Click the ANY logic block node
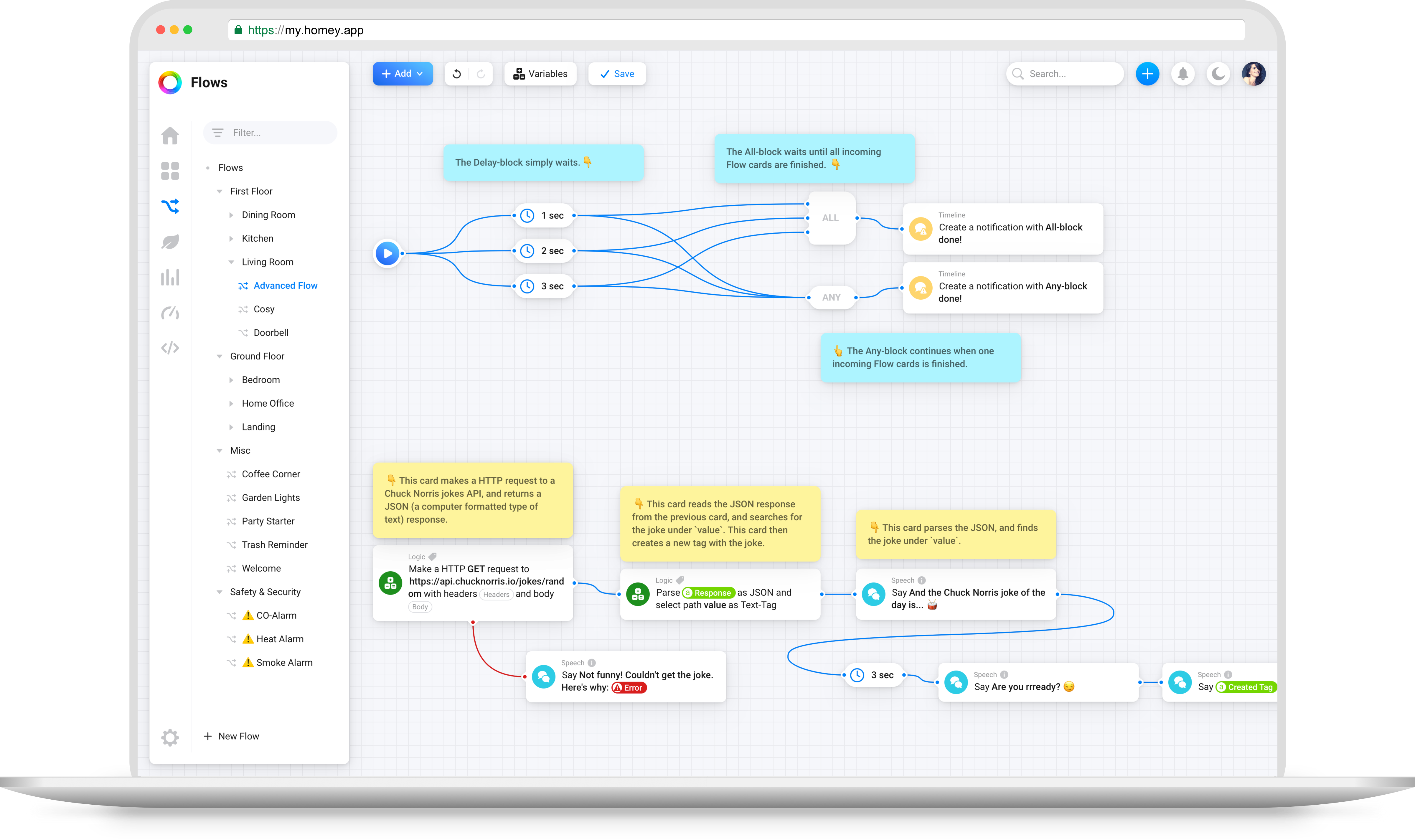The image size is (1415, 840). tap(831, 297)
